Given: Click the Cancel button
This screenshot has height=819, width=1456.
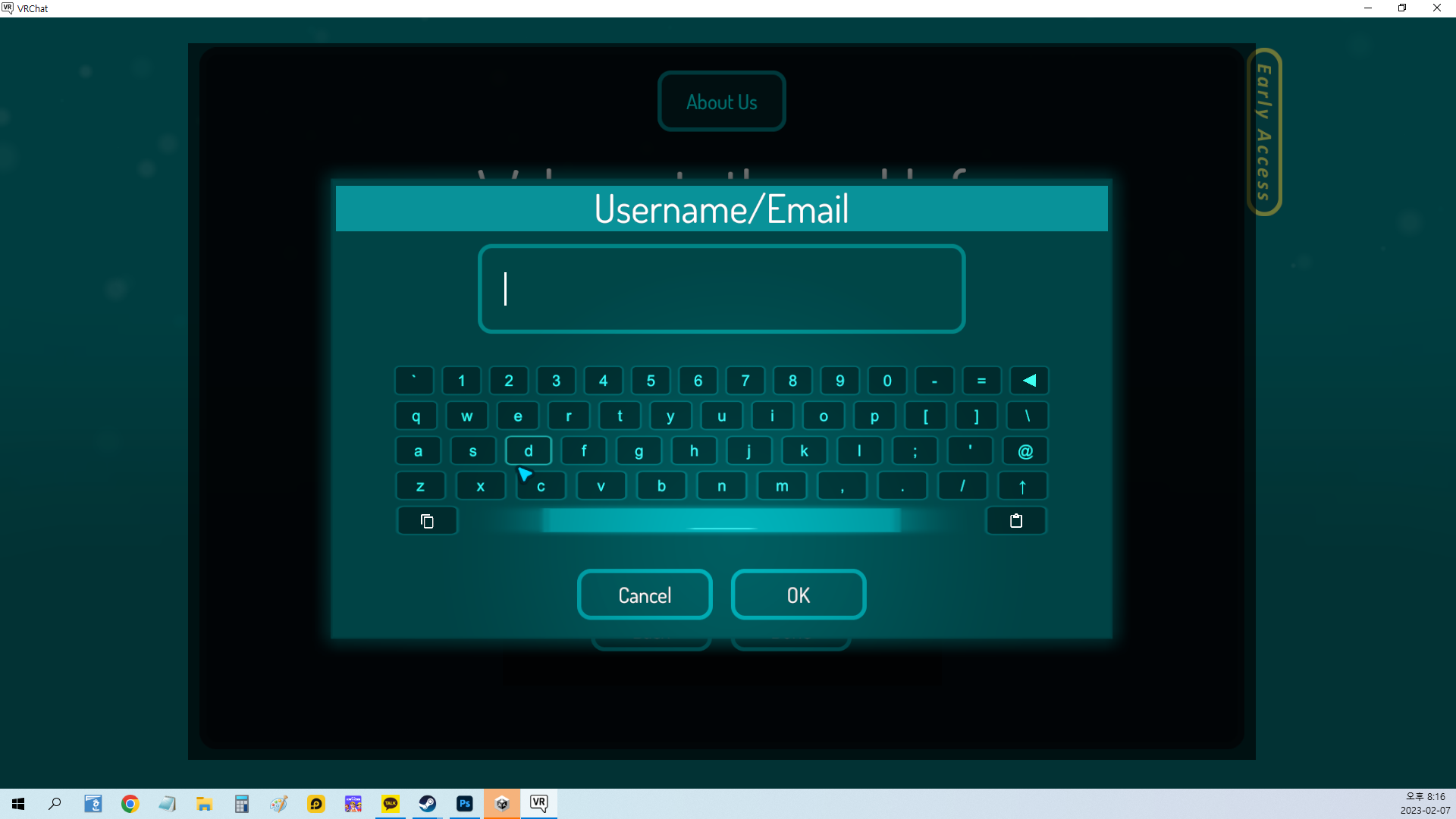Looking at the screenshot, I should [x=645, y=595].
